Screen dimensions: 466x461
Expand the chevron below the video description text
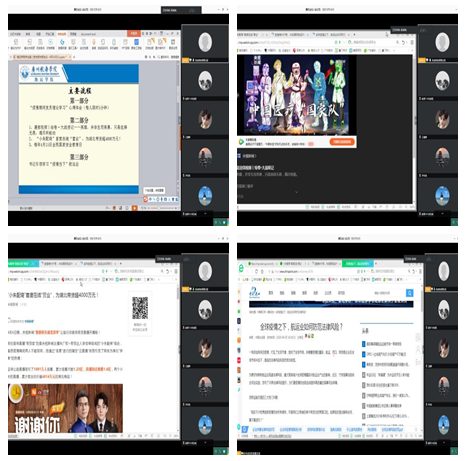pyautogui.click(x=296, y=192)
